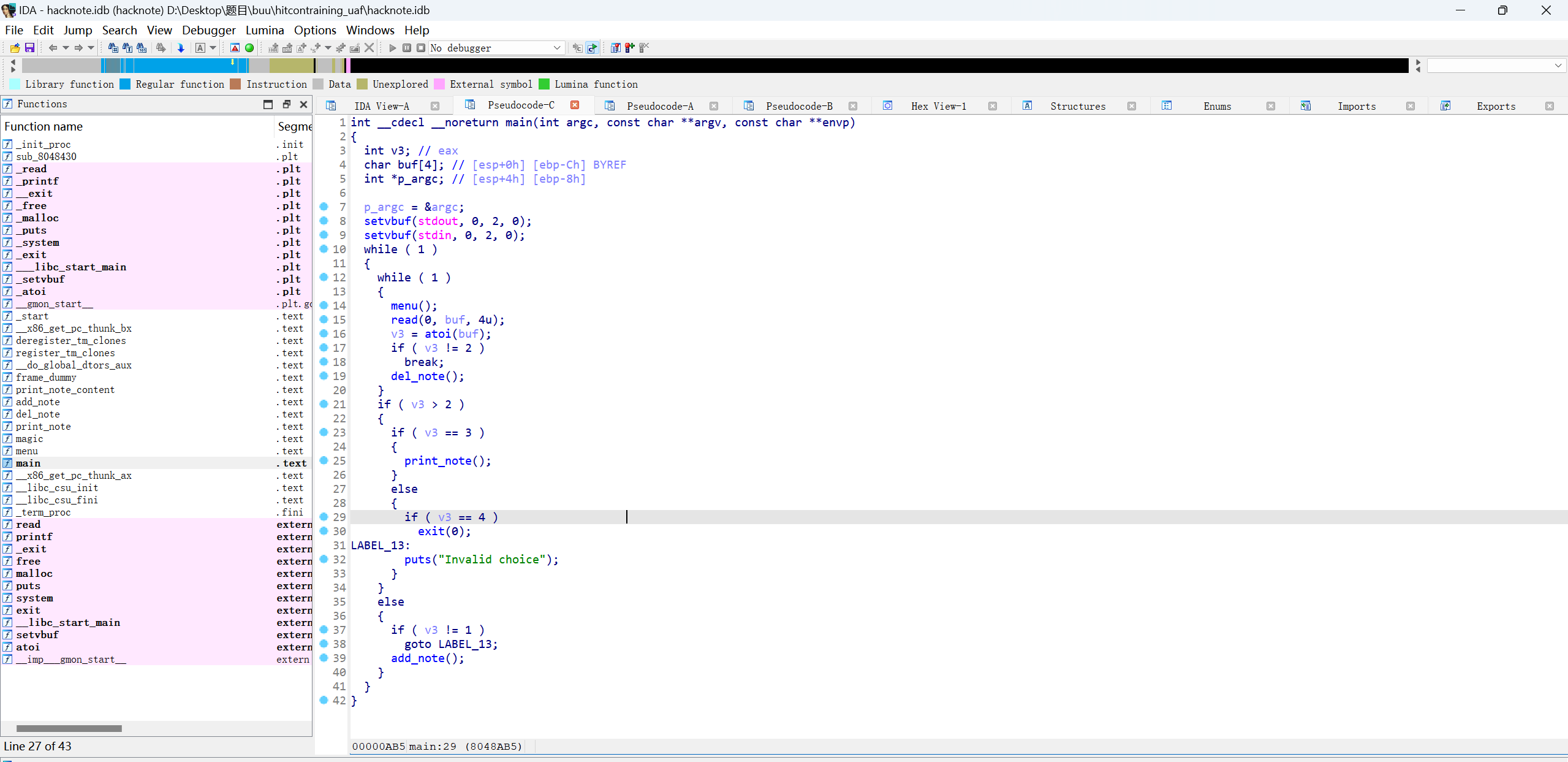
Task: Close the Functions panel
Action: (x=303, y=104)
